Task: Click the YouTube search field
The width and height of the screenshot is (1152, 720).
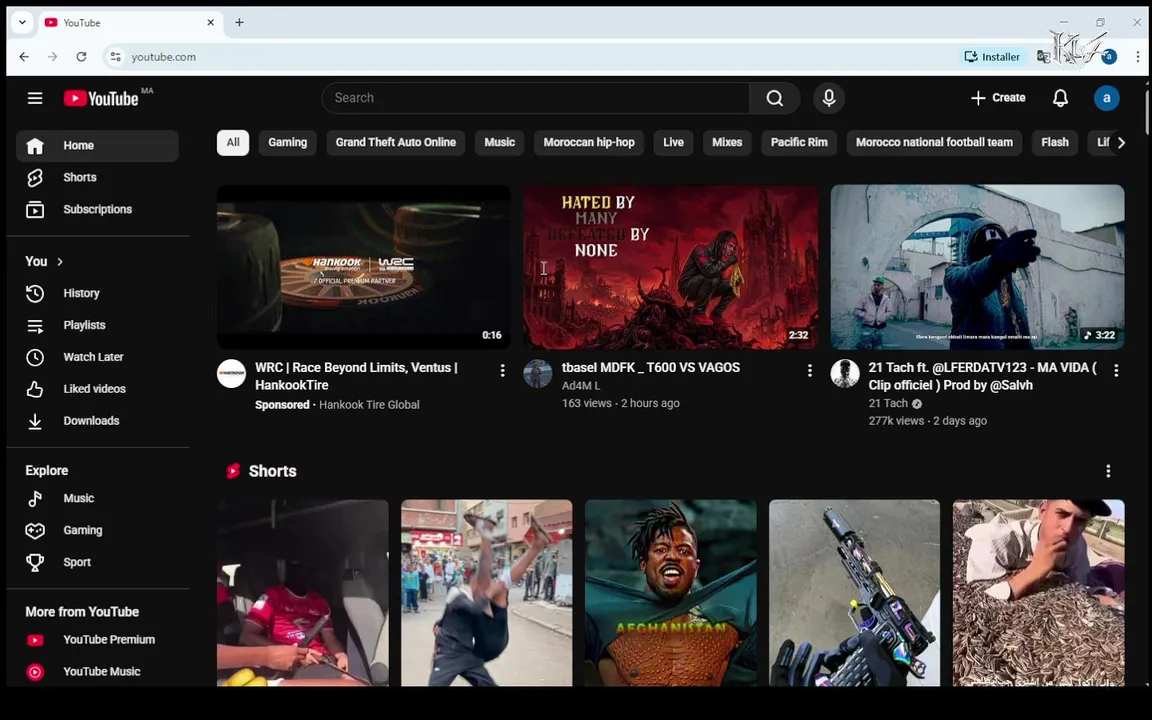Action: 536,98
